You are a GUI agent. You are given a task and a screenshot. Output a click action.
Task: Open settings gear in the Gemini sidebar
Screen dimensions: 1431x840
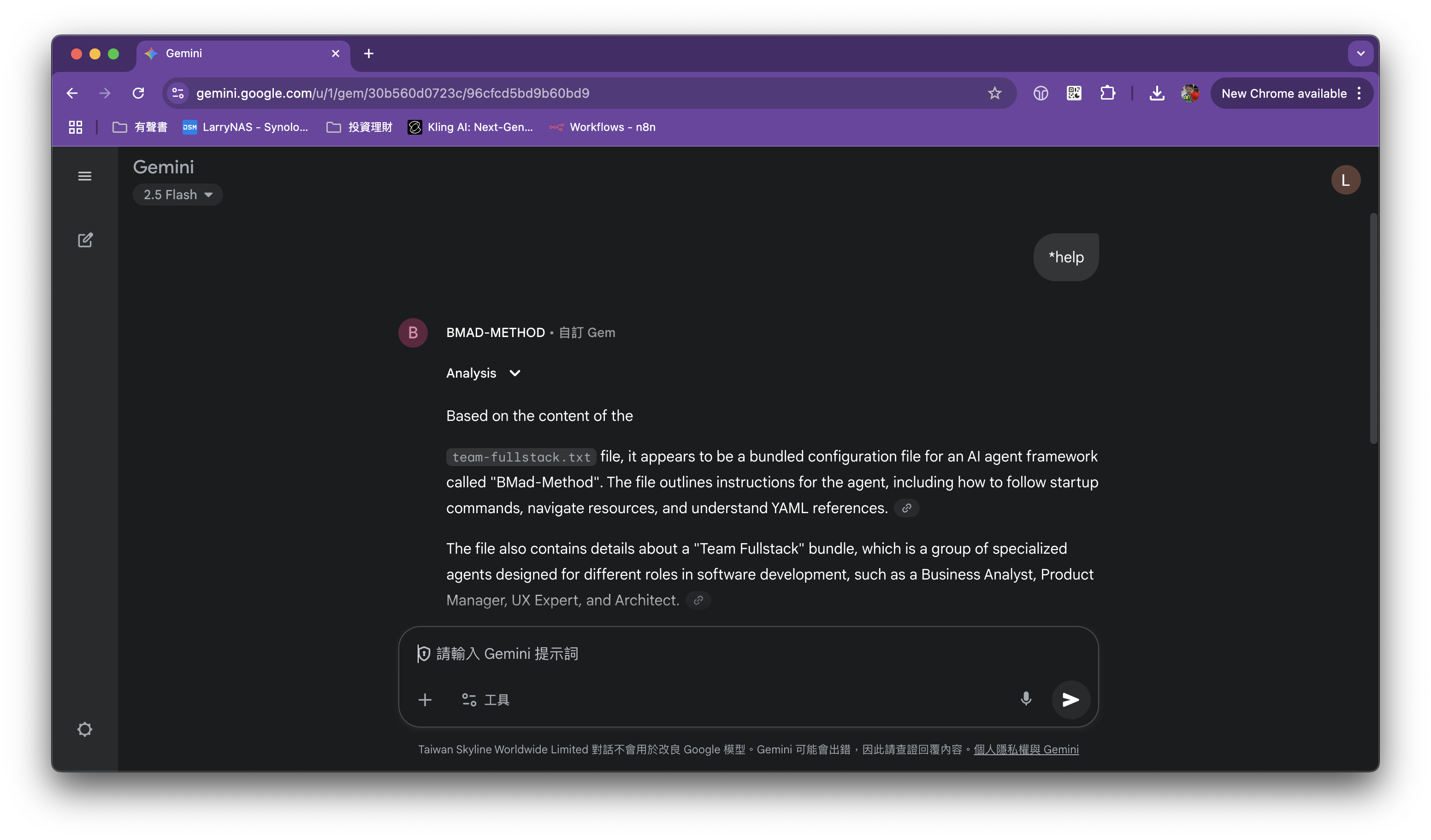[x=85, y=729]
